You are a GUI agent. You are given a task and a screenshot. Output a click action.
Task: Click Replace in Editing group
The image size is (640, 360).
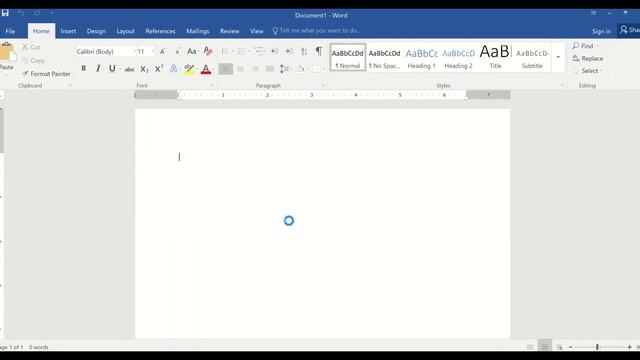click(x=588, y=58)
